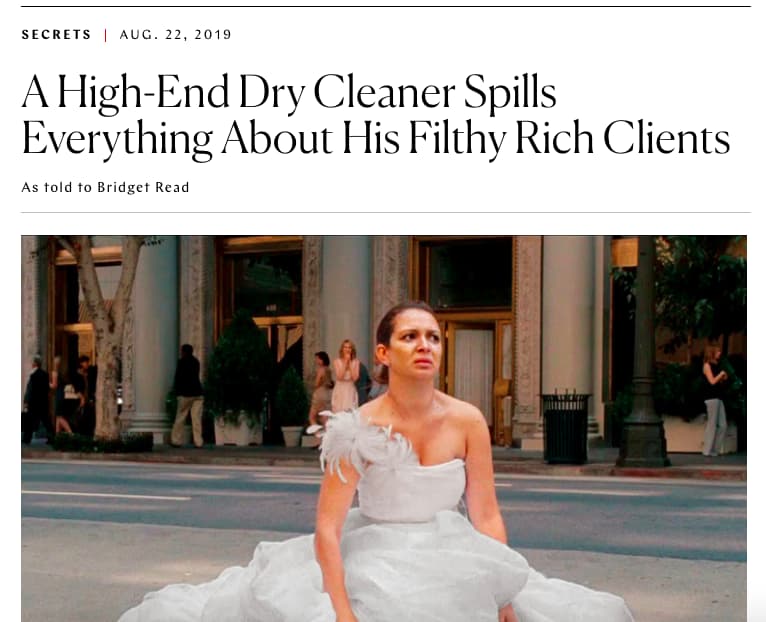Click the AUG. 22, 2019 publication date

[175, 35]
